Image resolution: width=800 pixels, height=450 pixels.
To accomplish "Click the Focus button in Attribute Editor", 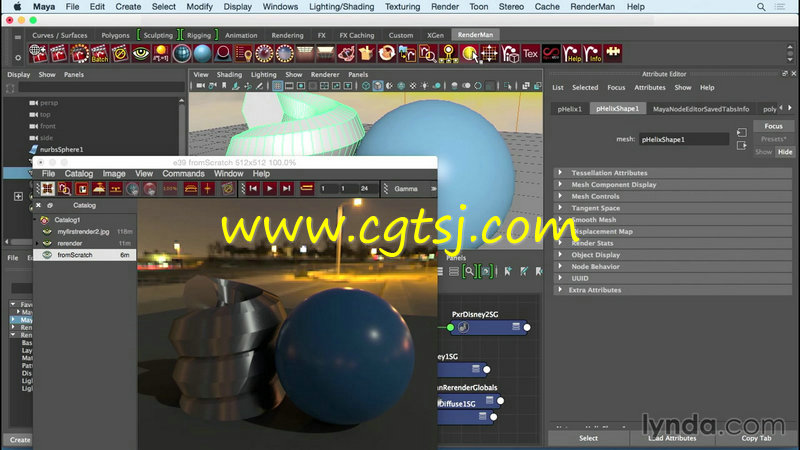I will click(x=773, y=126).
